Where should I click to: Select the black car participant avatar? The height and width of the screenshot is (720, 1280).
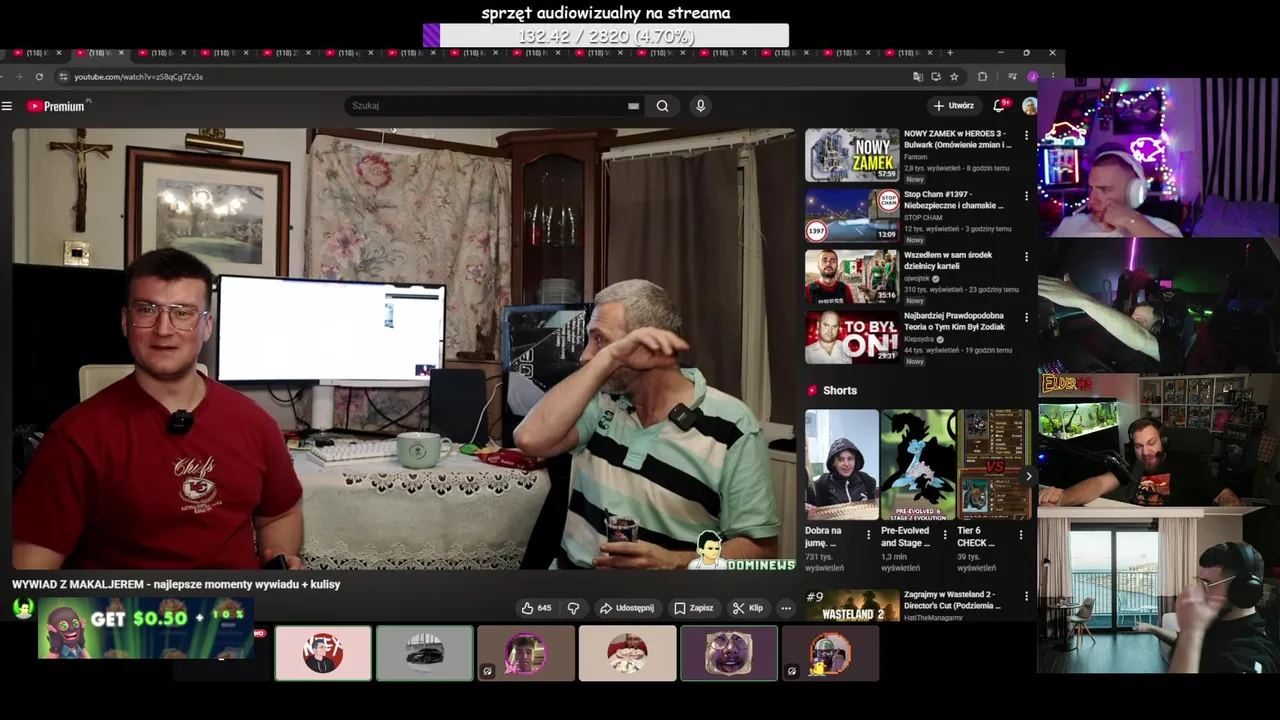(425, 654)
